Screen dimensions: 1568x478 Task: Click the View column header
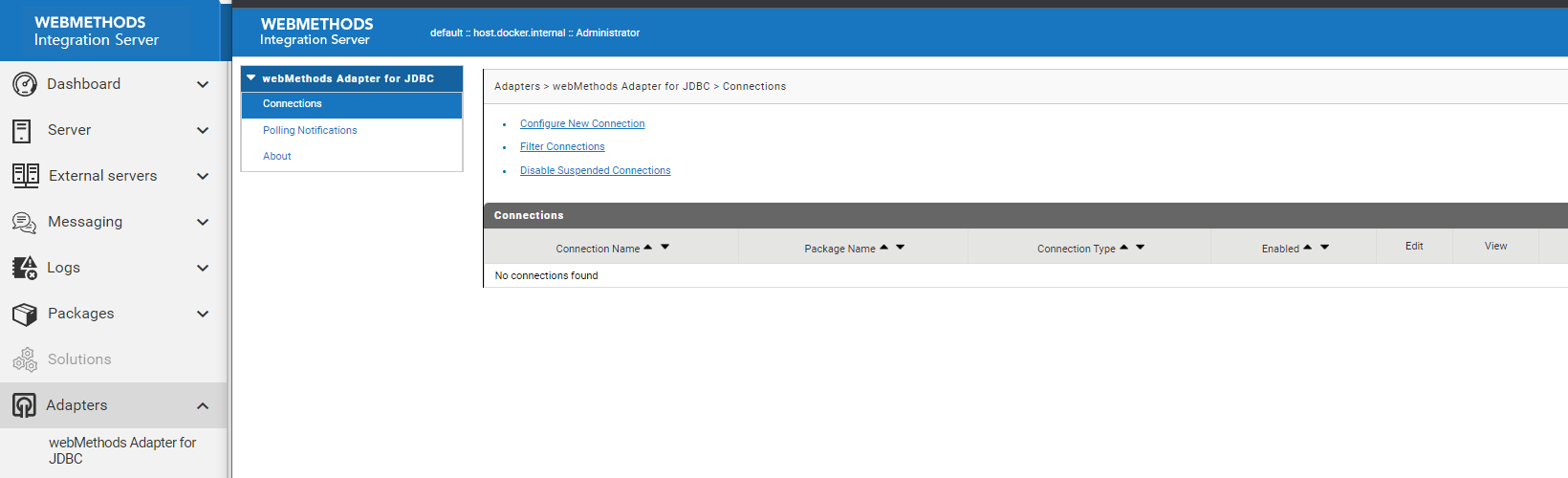[1495, 246]
